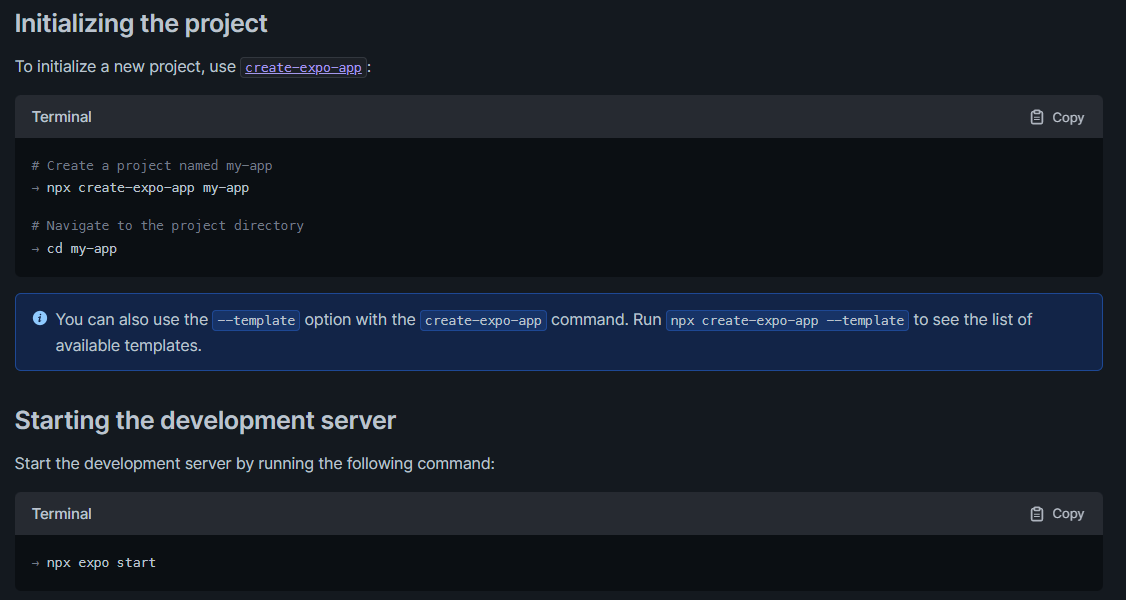Click the 'Start the development server by running' sentence
Viewport: 1126px width, 600px height.
coord(255,464)
